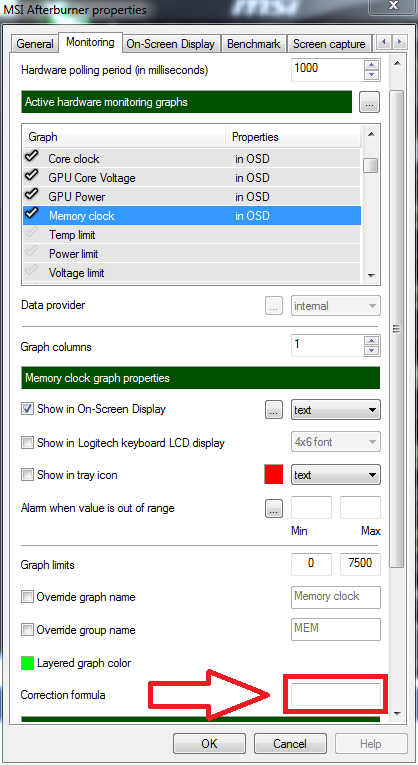Image resolution: width=418 pixels, height=765 pixels.
Task: Switch to the General tab
Action: point(35,43)
